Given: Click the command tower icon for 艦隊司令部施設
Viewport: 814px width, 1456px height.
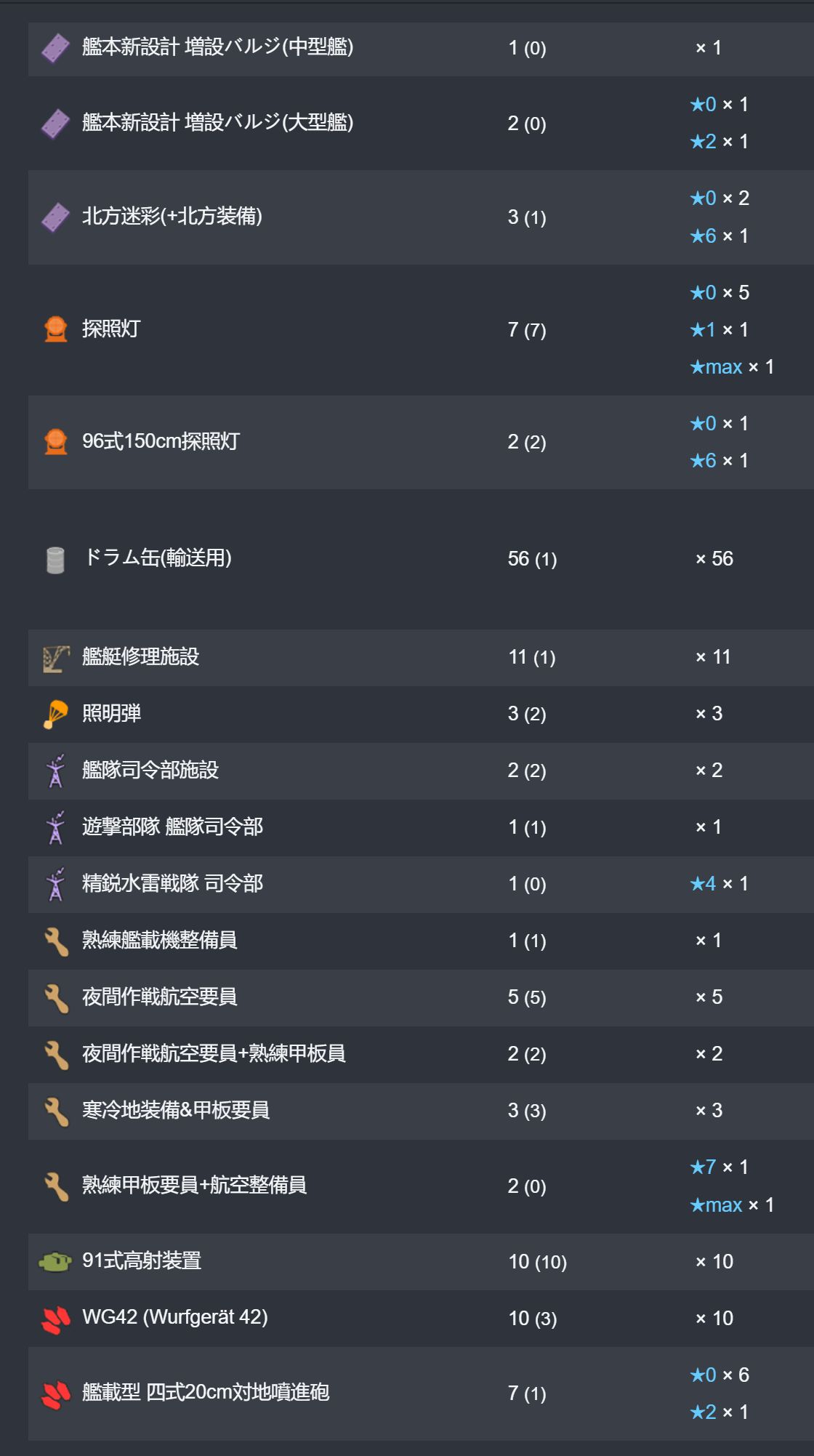Looking at the screenshot, I should point(55,771).
